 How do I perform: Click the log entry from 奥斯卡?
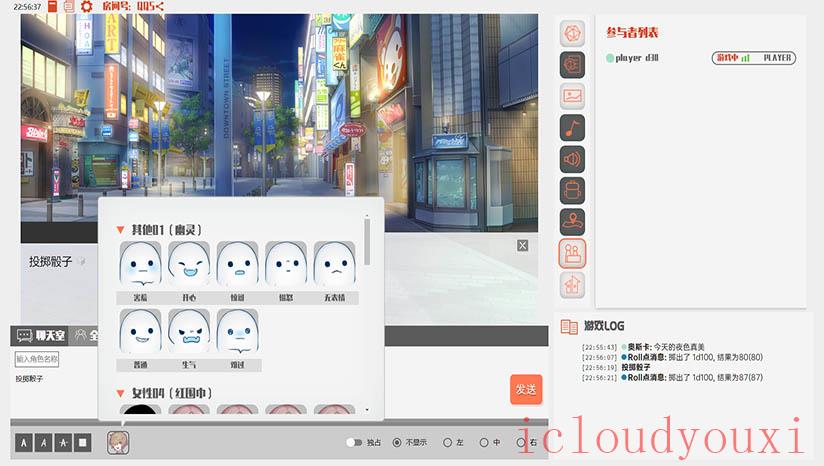(643, 347)
